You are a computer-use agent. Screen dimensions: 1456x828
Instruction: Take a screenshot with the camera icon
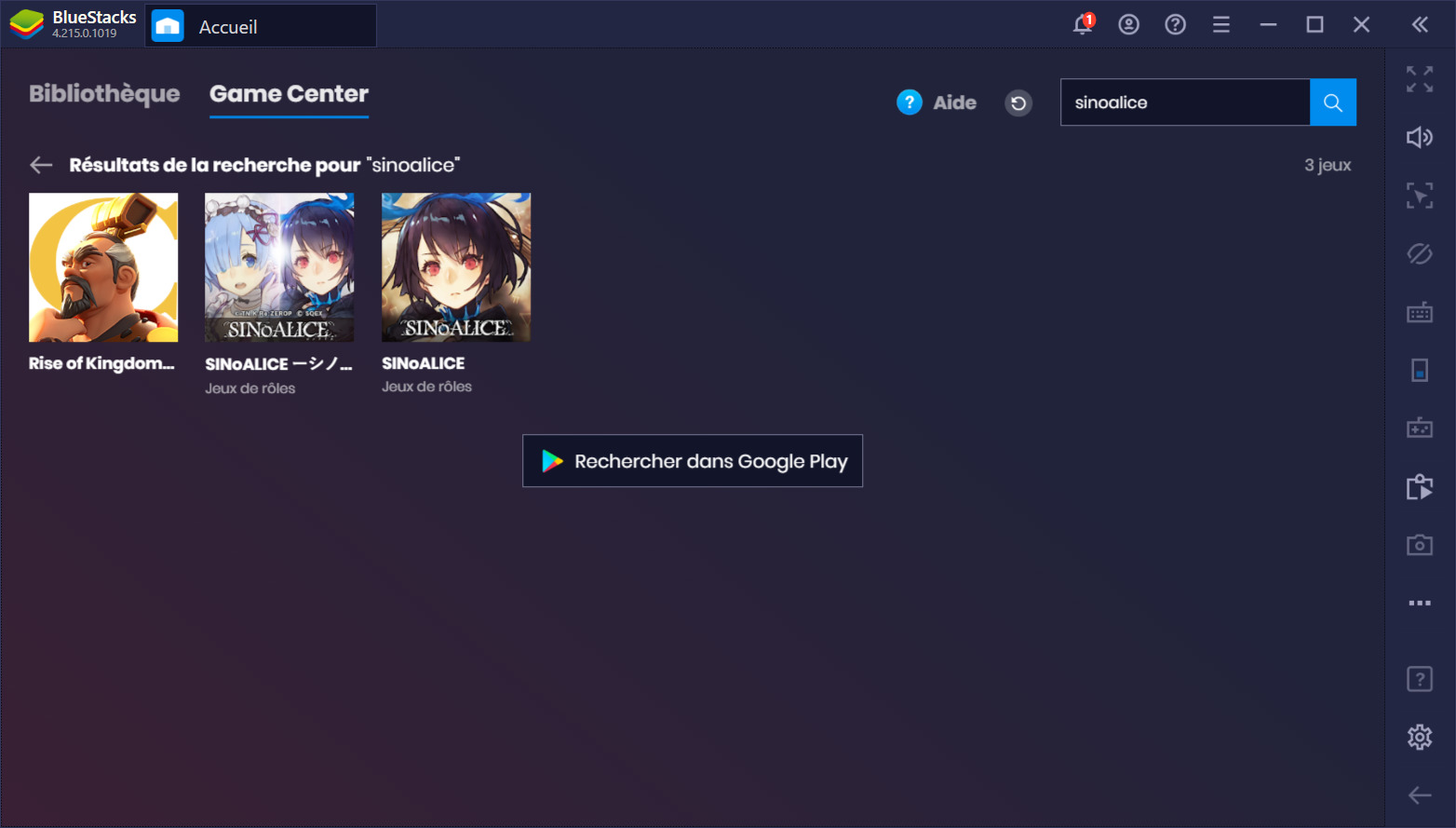1420,545
